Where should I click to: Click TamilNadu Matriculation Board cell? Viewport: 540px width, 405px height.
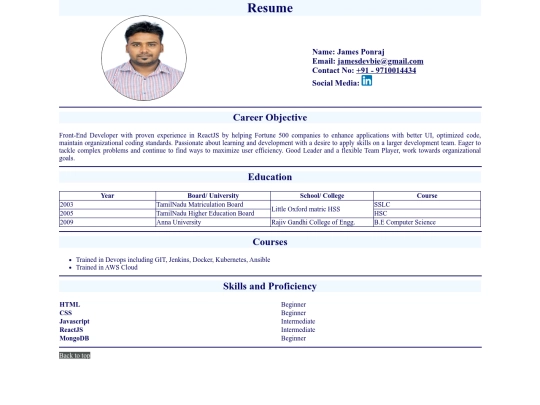tap(213, 205)
